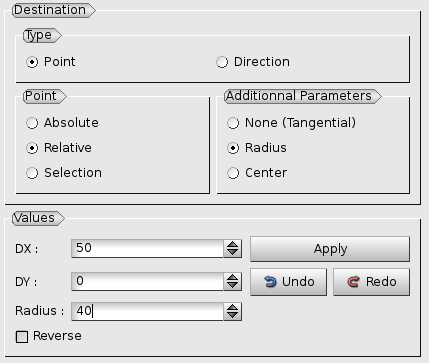Increase DY value with up arrow
The image size is (429, 363).
pos(232,277)
